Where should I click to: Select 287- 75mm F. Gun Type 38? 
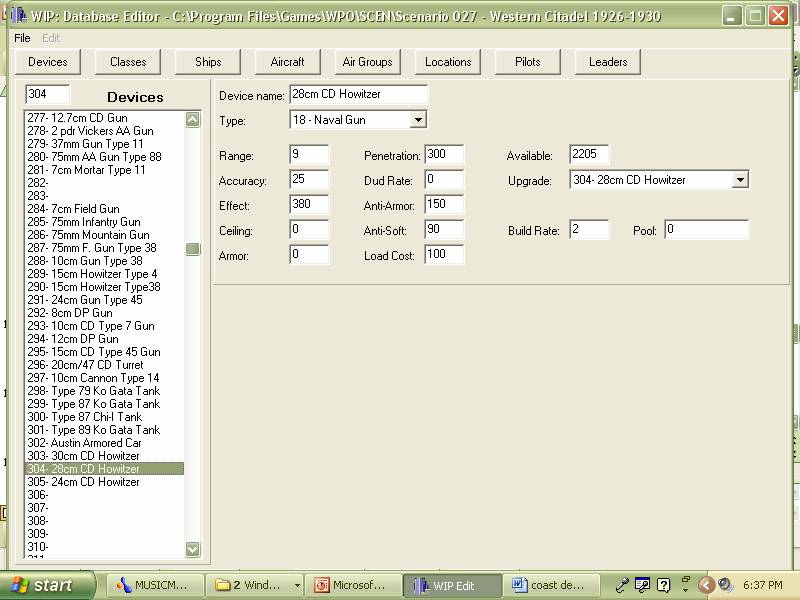click(x=104, y=248)
